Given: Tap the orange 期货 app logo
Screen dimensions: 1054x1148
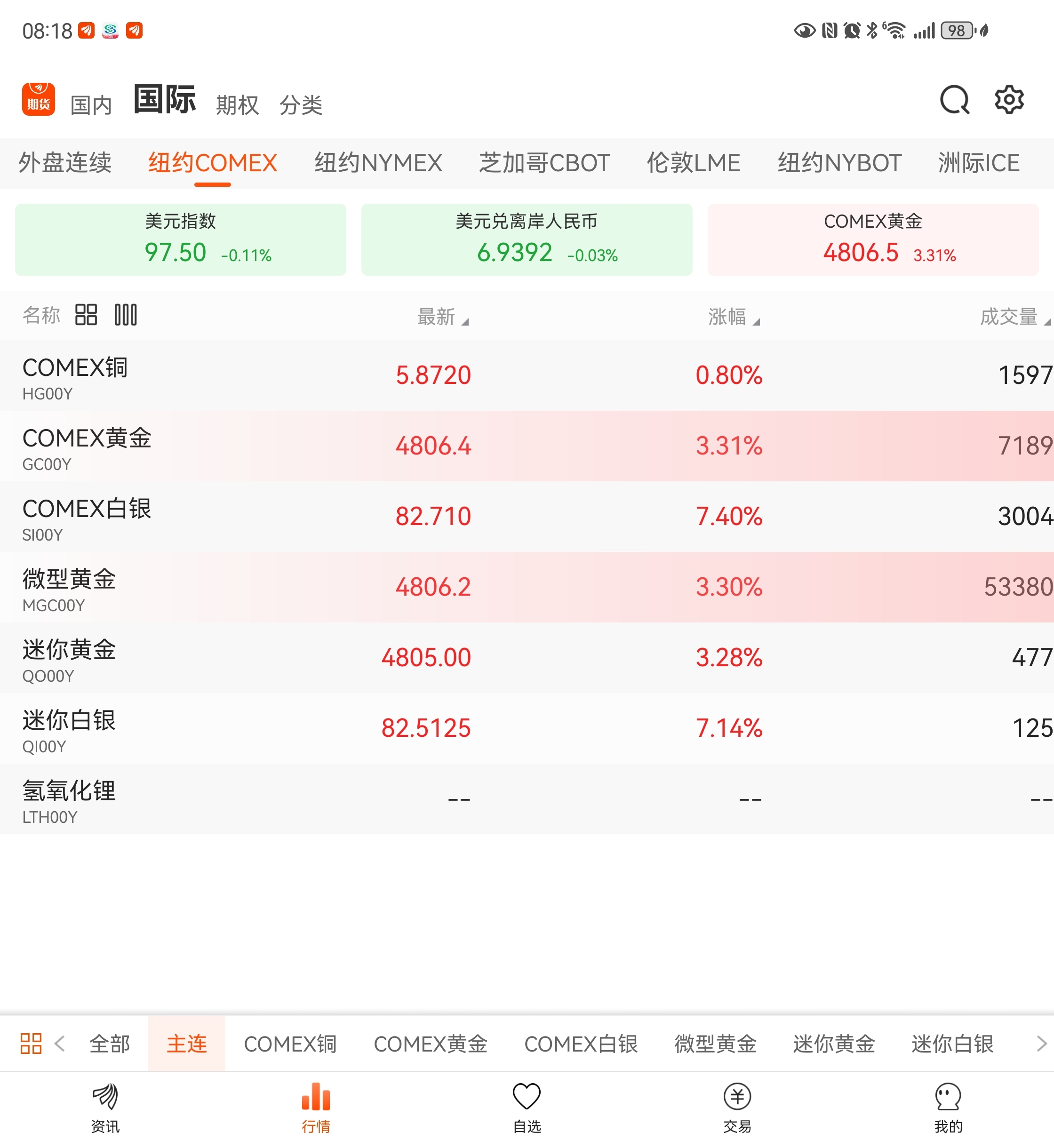Looking at the screenshot, I should tap(38, 99).
